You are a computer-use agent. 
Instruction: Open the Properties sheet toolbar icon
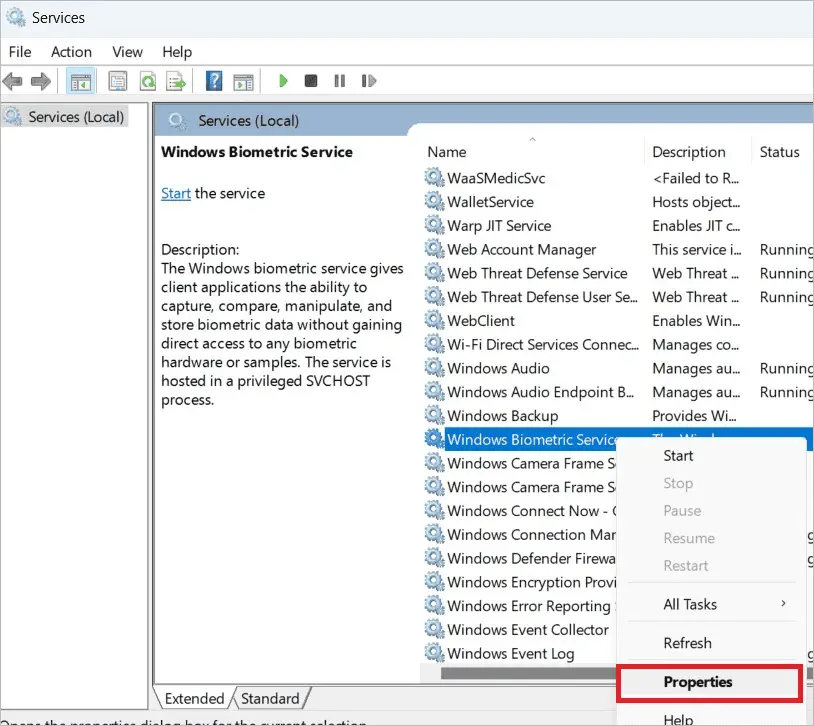click(x=117, y=81)
